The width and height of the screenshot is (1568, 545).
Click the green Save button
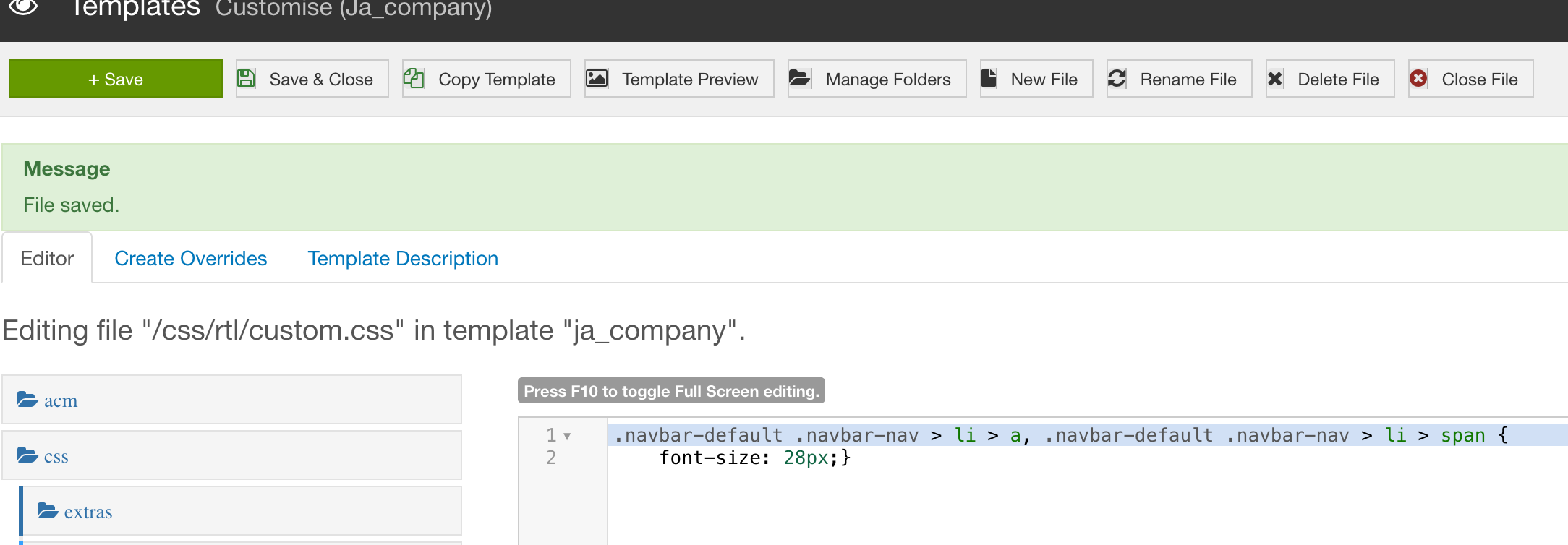click(x=116, y=79)
